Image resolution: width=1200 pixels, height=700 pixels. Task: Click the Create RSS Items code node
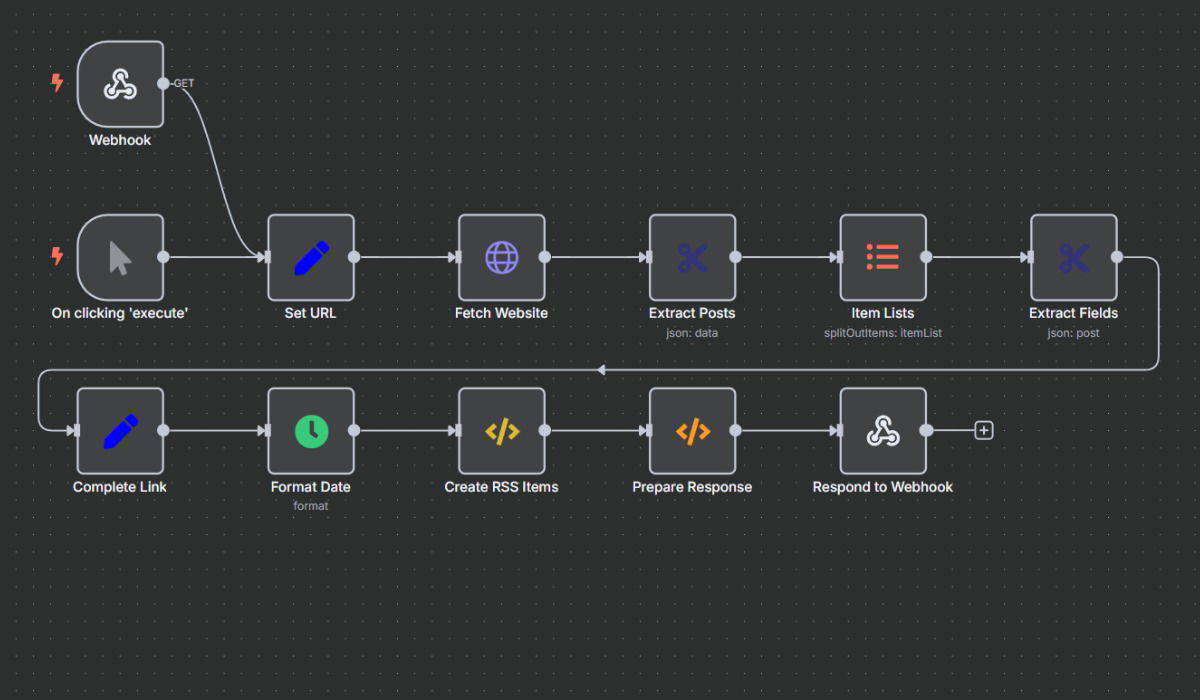(x=502, y=430)
